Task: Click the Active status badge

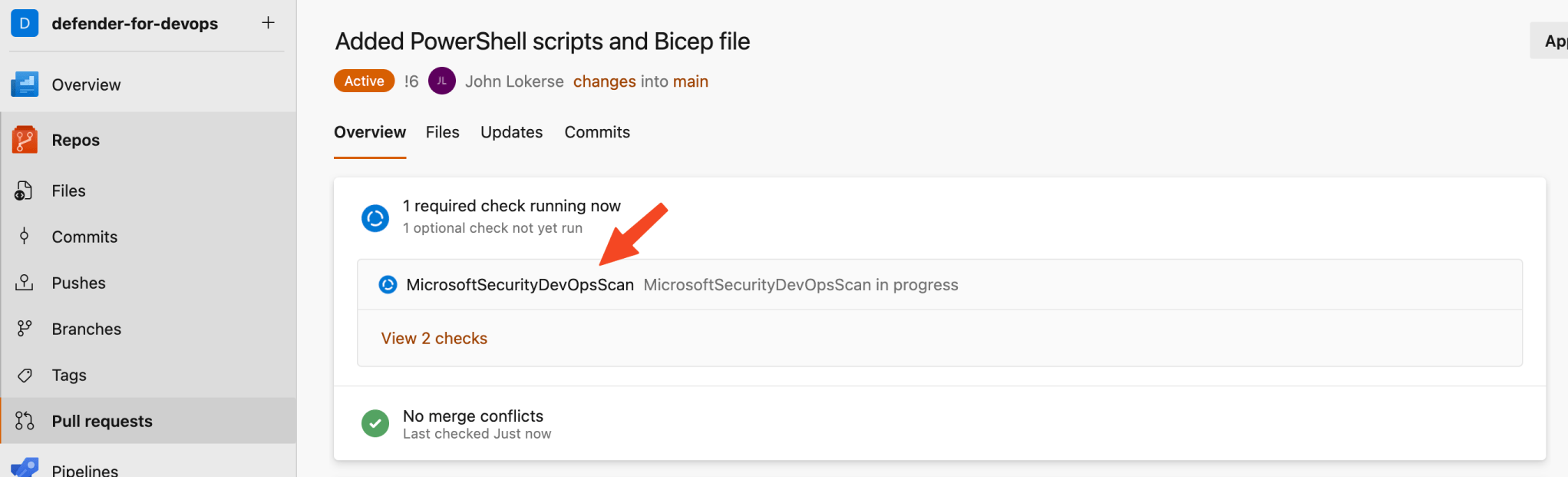Action: click(364, 80)
